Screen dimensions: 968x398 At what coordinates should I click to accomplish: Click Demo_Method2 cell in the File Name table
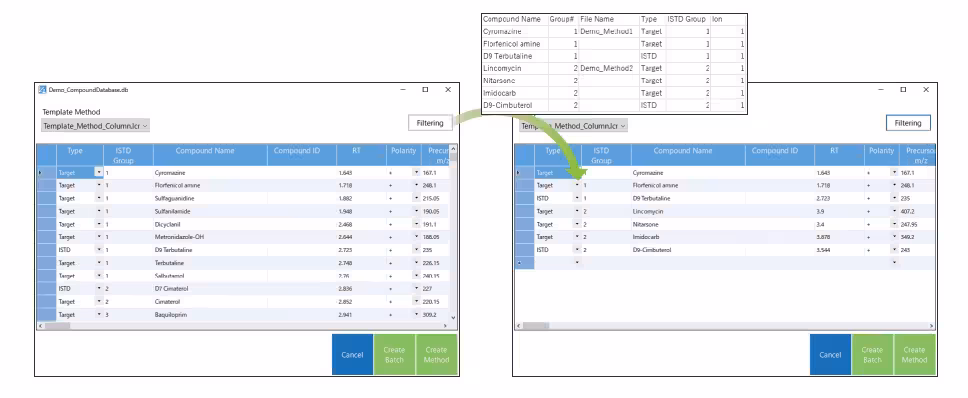[608, 68]
